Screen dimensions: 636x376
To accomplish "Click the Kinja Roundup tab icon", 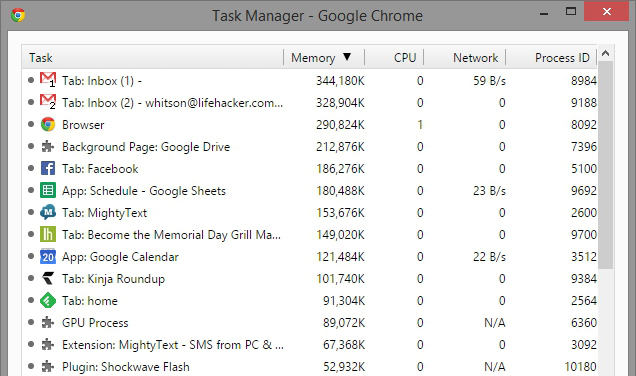I will pyautogui.click(x=48, y=278).
